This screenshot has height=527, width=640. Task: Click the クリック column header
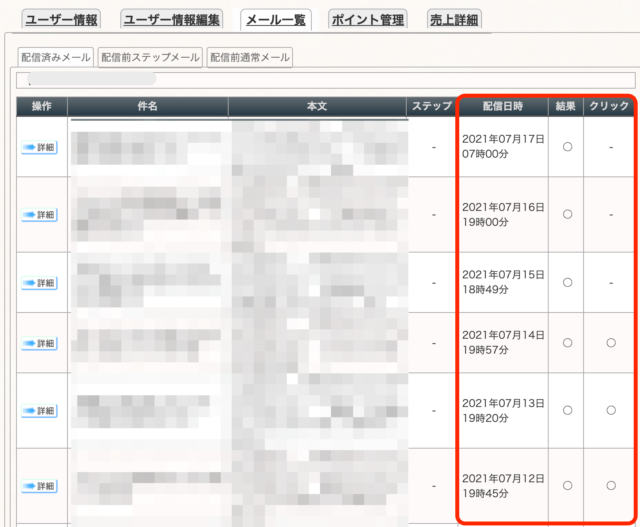click(x=609, y=107)
